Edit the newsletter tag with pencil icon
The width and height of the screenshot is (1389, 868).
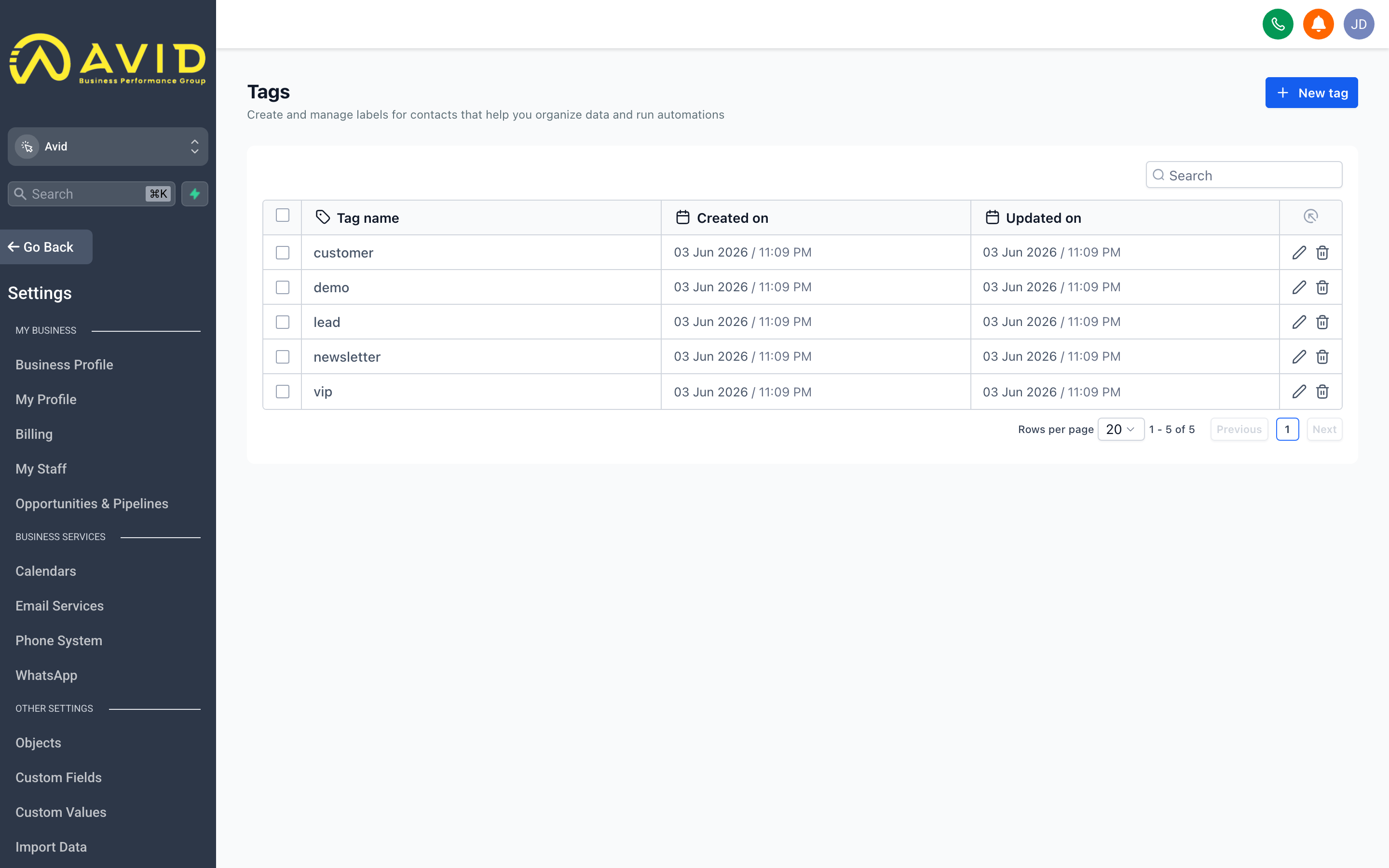pyautogui.click(x=1299, y=356)
